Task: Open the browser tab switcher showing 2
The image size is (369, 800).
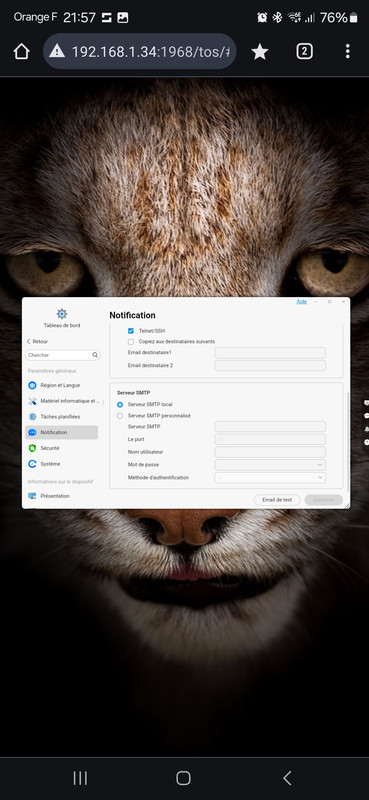Action: pos(304,51)
